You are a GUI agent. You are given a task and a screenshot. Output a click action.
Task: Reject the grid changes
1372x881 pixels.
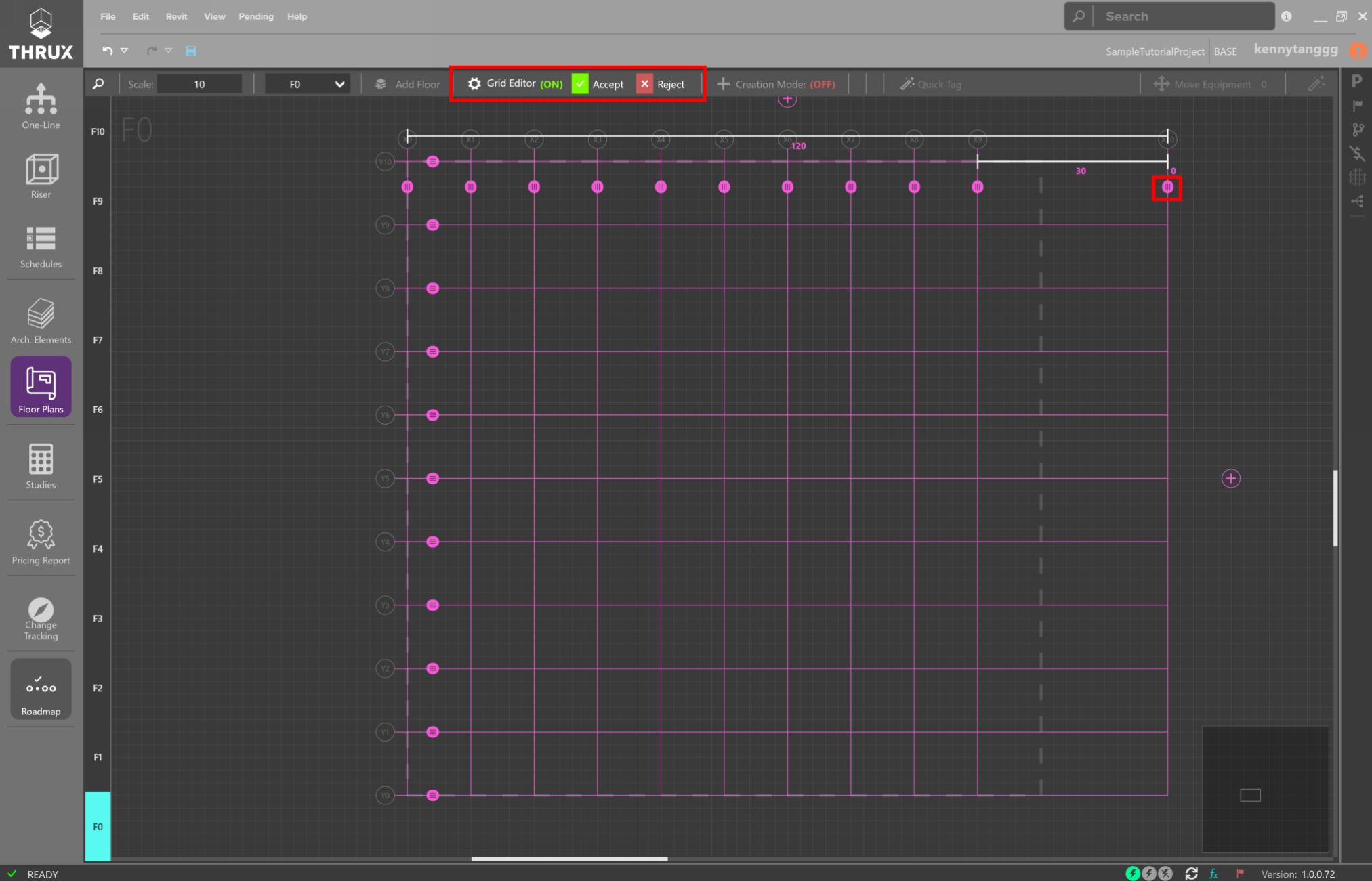[661, 84]
